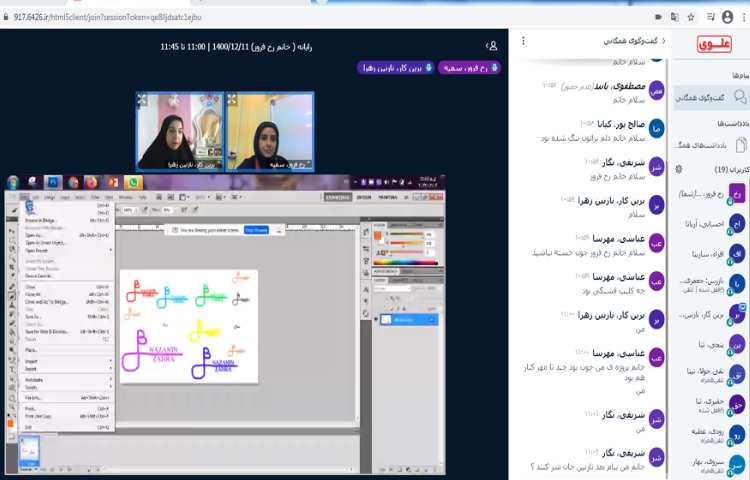Click the orange swatch in Color panel
The width and height of the screenshot is (750, 480).
[x=378, y=235]
